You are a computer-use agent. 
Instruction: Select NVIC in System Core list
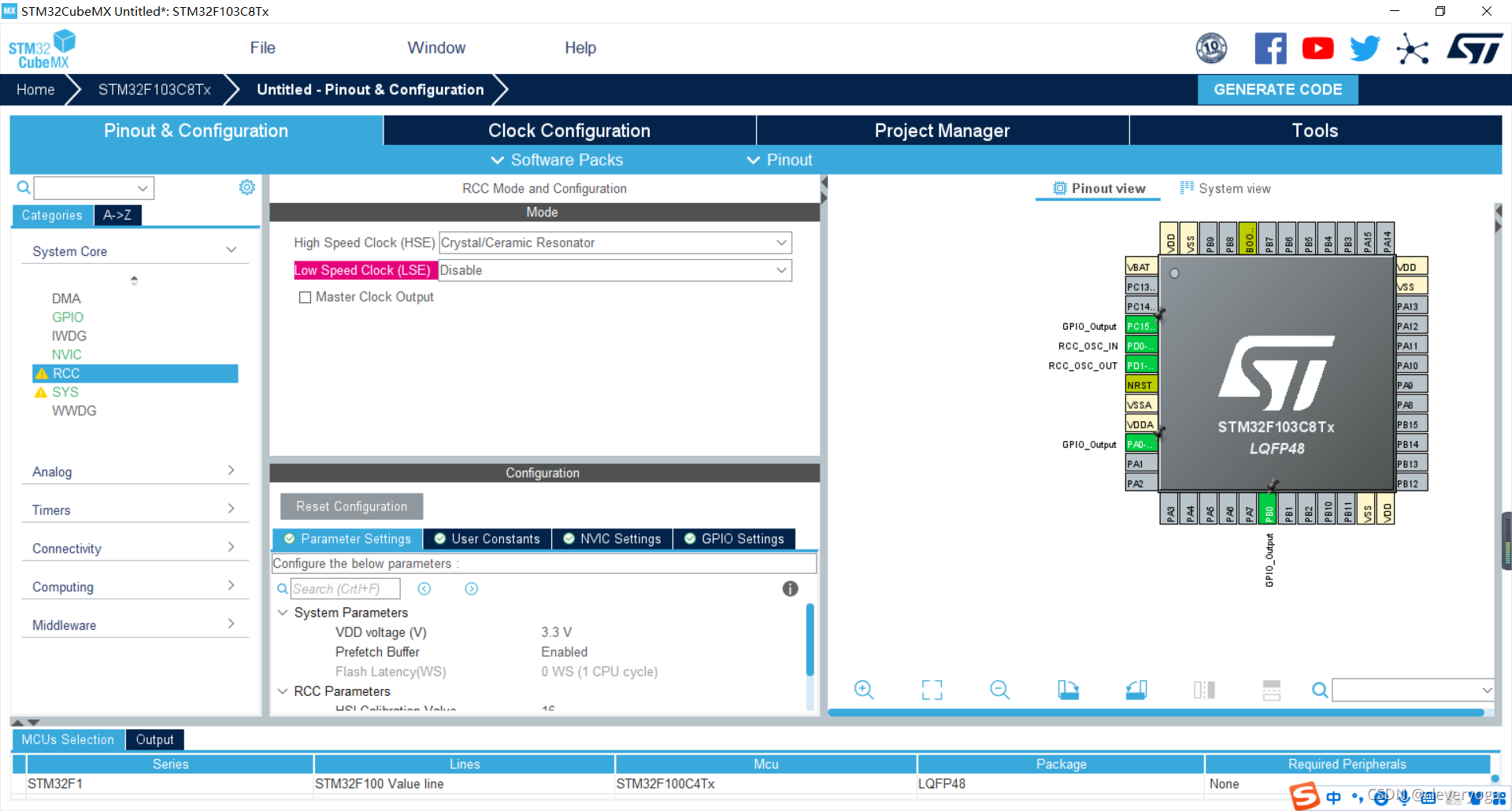[x=67, y=355]
